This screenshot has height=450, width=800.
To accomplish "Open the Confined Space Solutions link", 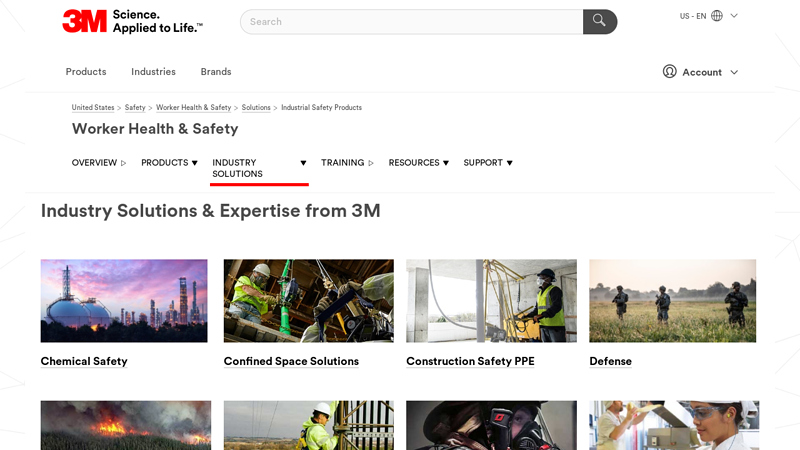I will pos(291,361).
